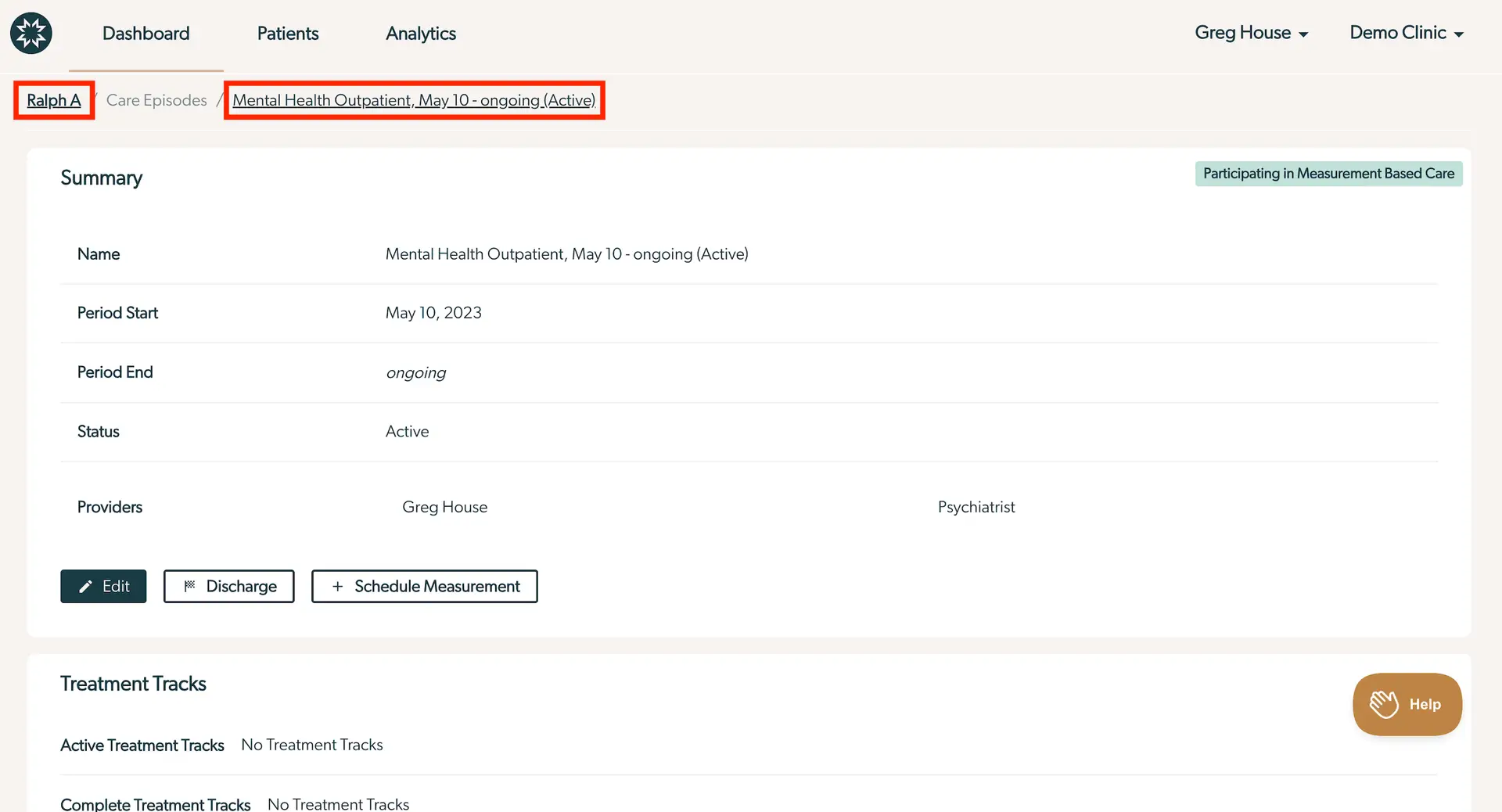
Task: Select the Greg House provider entry
Action: 444,507
